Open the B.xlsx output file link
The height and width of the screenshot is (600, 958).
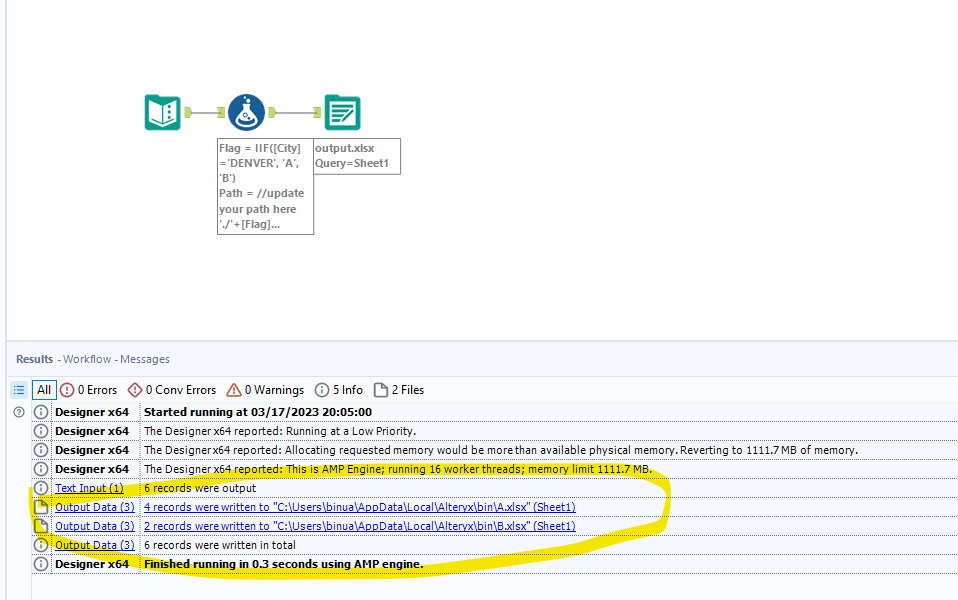point(359,525)
